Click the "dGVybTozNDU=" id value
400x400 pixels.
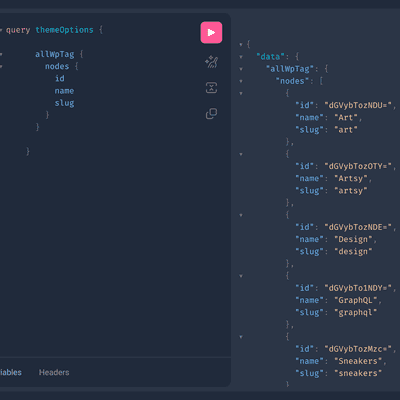coord(358,105)
